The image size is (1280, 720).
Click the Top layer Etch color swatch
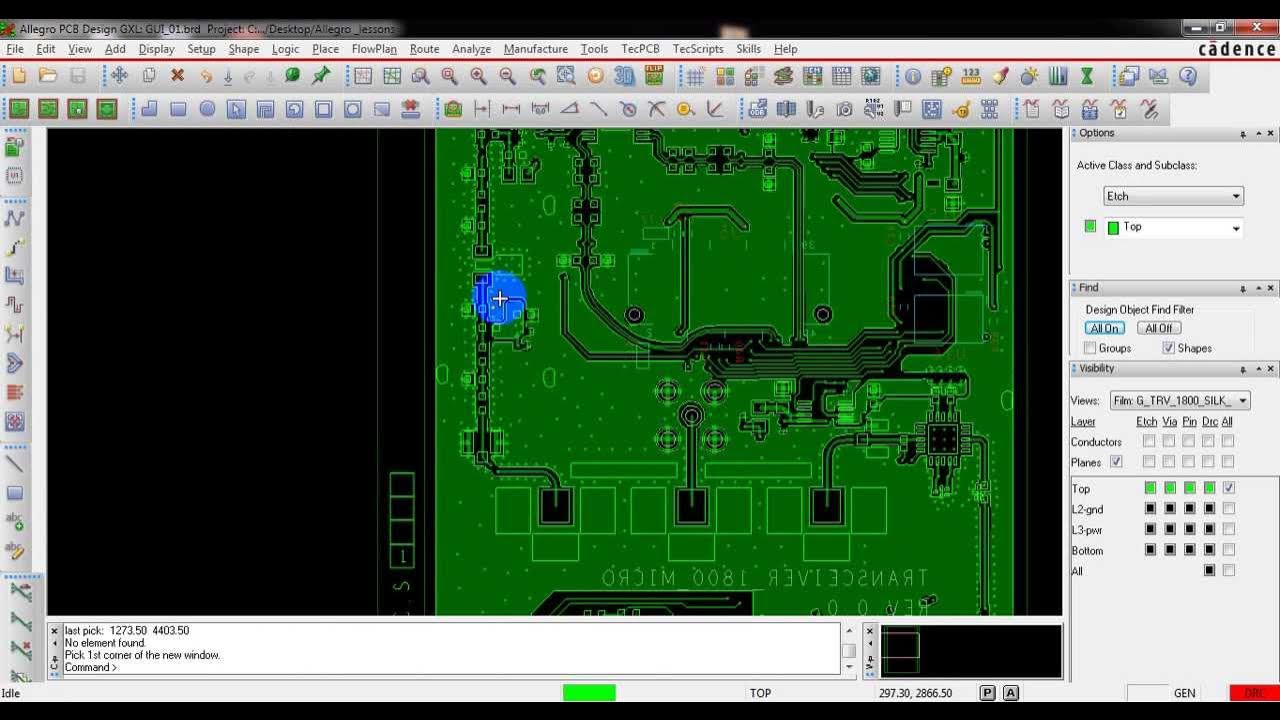click(1150, 488)
